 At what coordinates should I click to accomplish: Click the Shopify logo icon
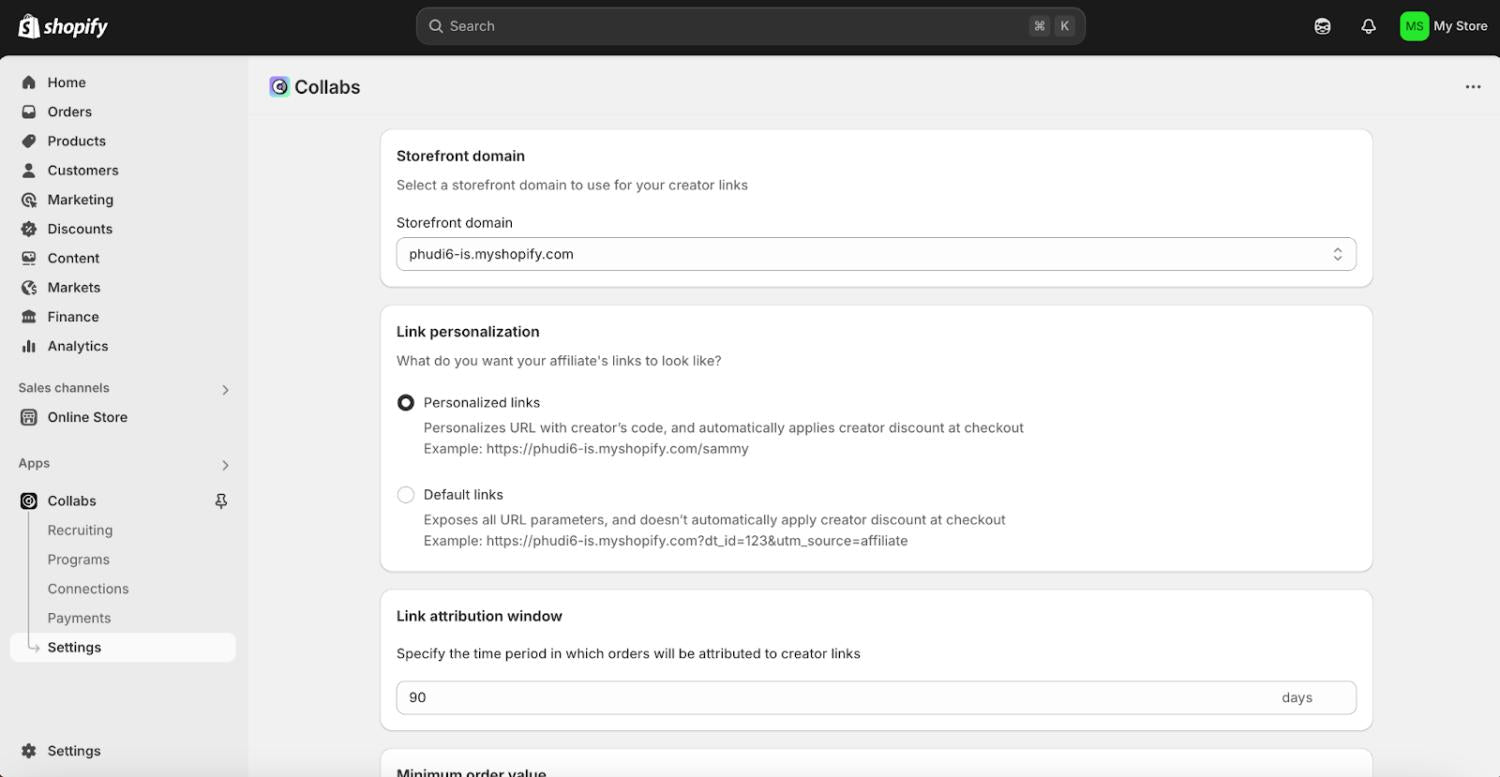coord(29,26)
